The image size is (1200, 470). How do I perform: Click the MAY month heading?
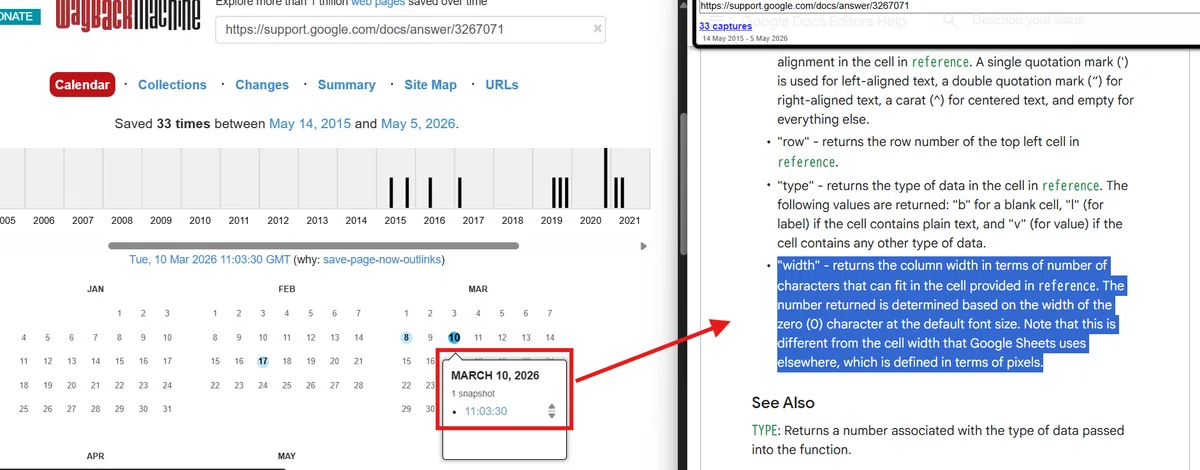click(287, 456)
